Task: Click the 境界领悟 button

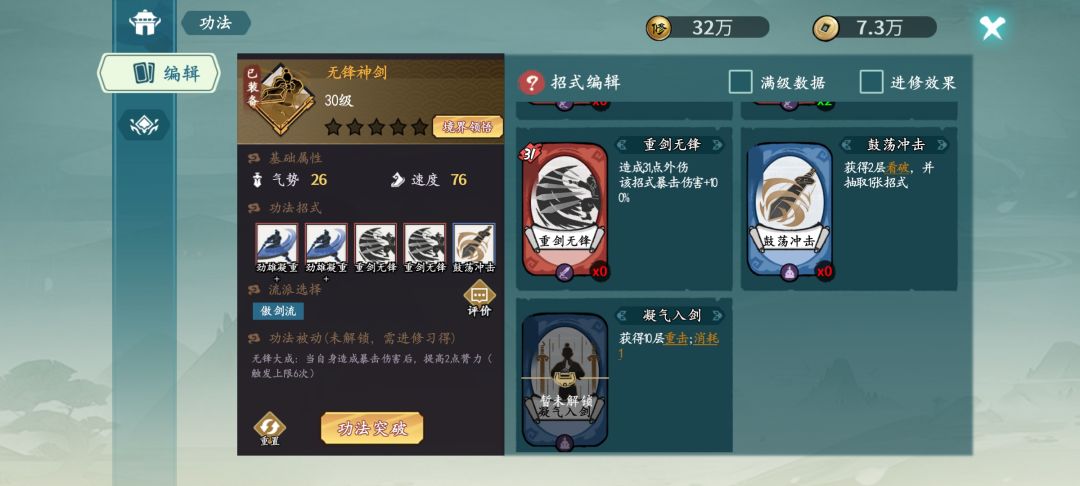Action: point(468,127)
